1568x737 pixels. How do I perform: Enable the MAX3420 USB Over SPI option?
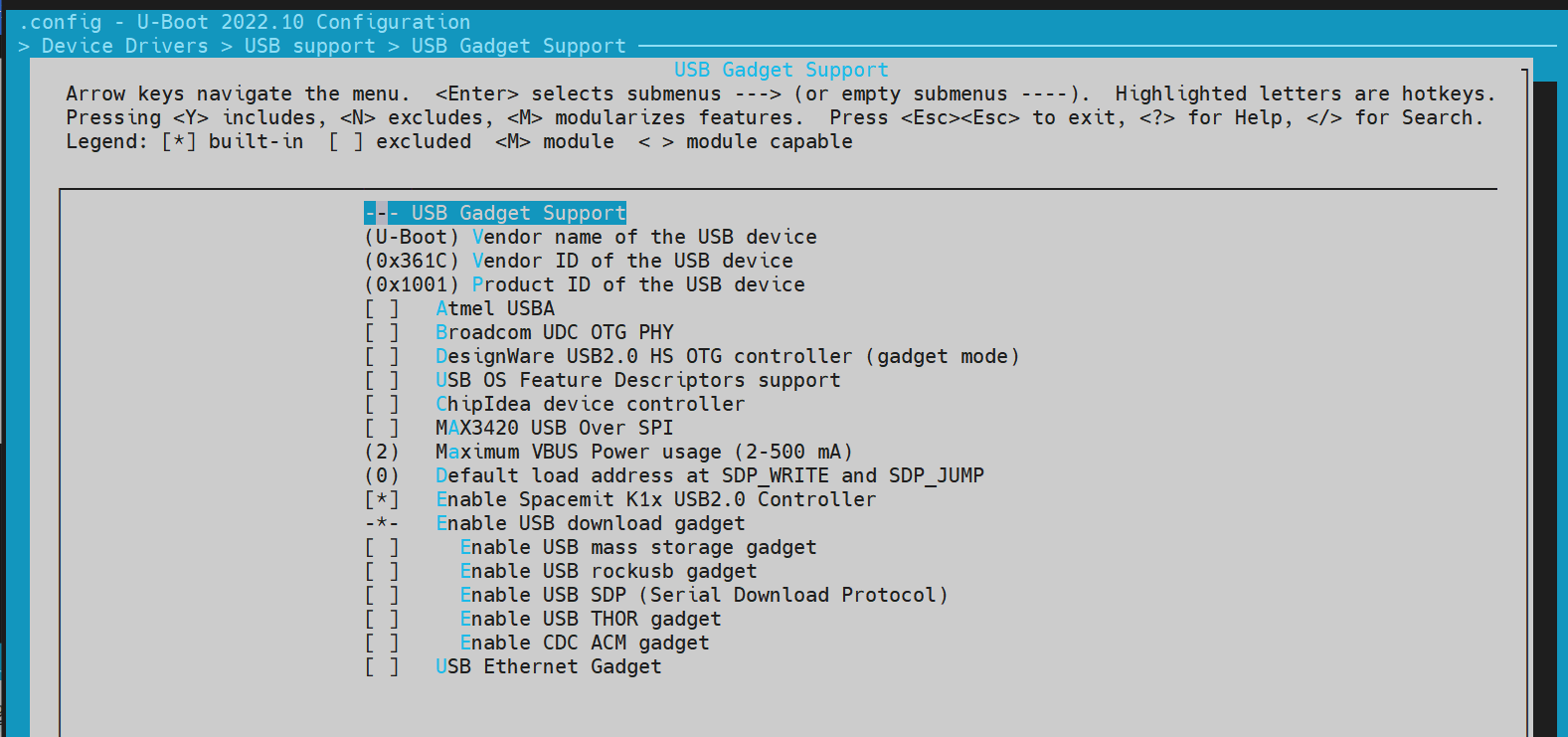pyautogui.click(x=382, y=428)
